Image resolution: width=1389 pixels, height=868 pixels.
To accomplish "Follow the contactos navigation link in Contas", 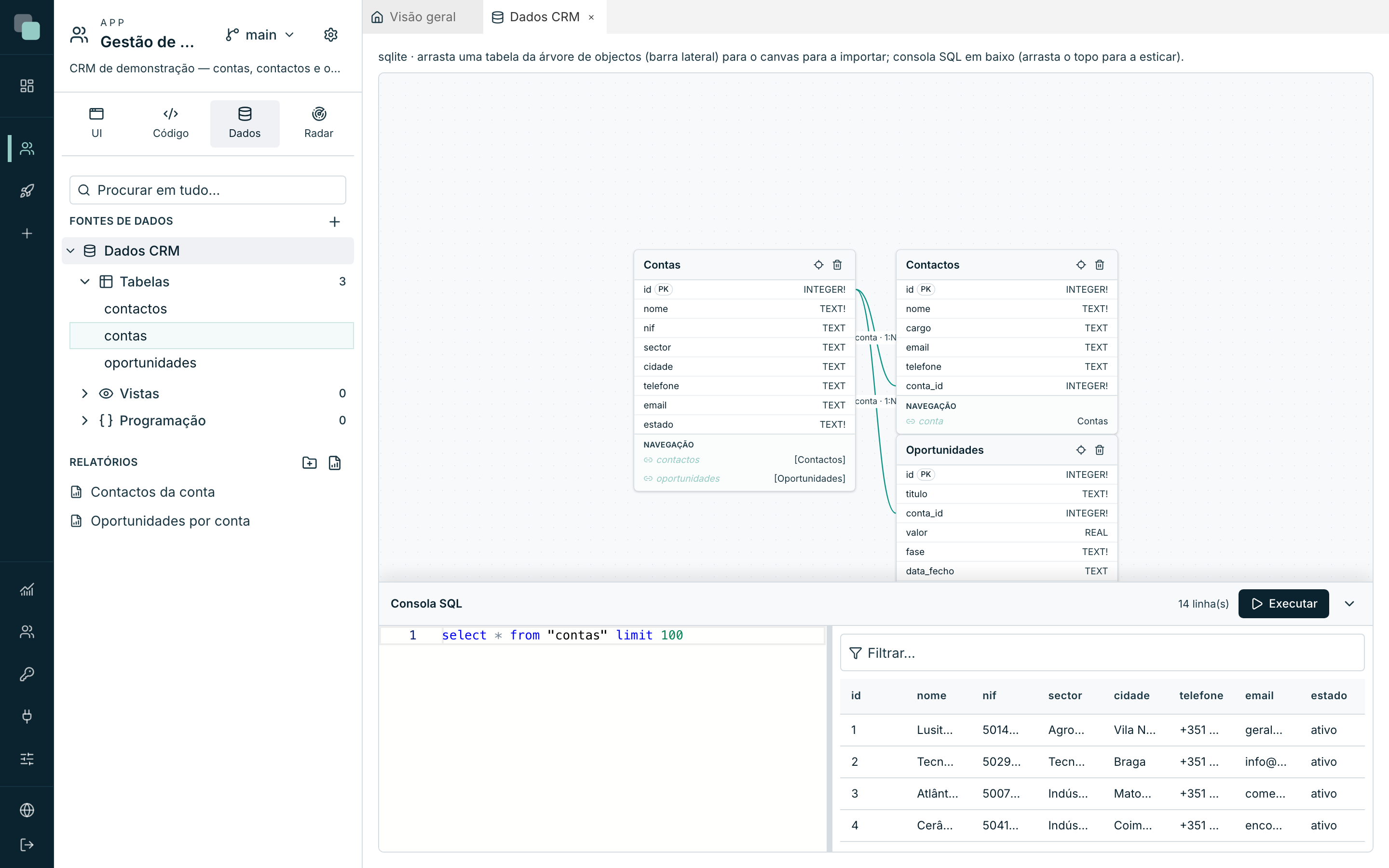I will click(x=677, y=460).
